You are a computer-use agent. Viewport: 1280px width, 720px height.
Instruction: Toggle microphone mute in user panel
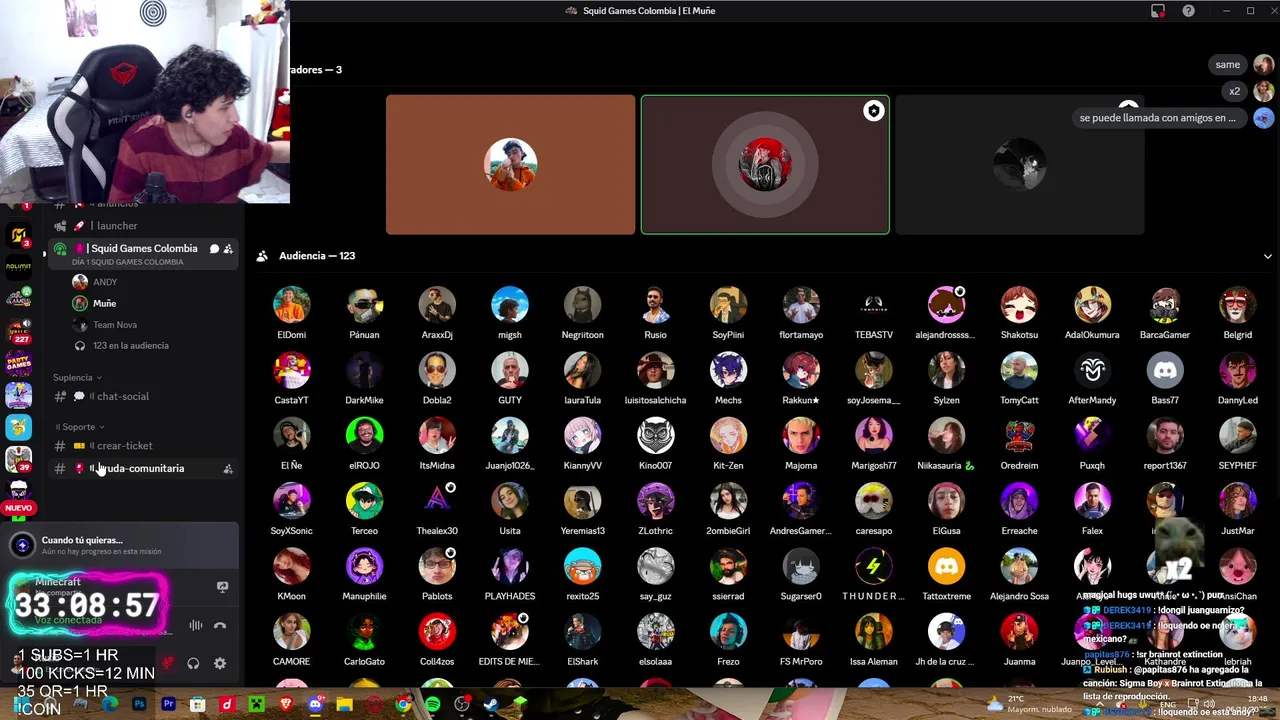[167, 663]
